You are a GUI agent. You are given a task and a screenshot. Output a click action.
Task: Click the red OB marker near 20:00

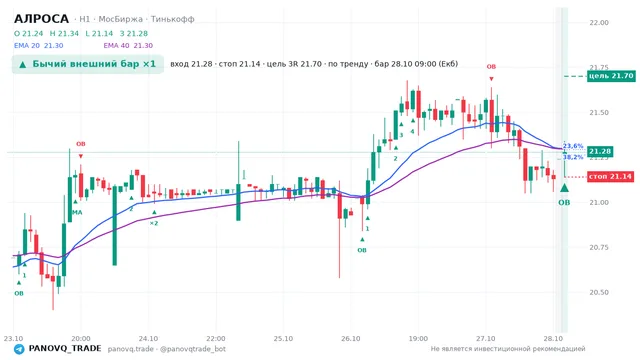[81, 144]
